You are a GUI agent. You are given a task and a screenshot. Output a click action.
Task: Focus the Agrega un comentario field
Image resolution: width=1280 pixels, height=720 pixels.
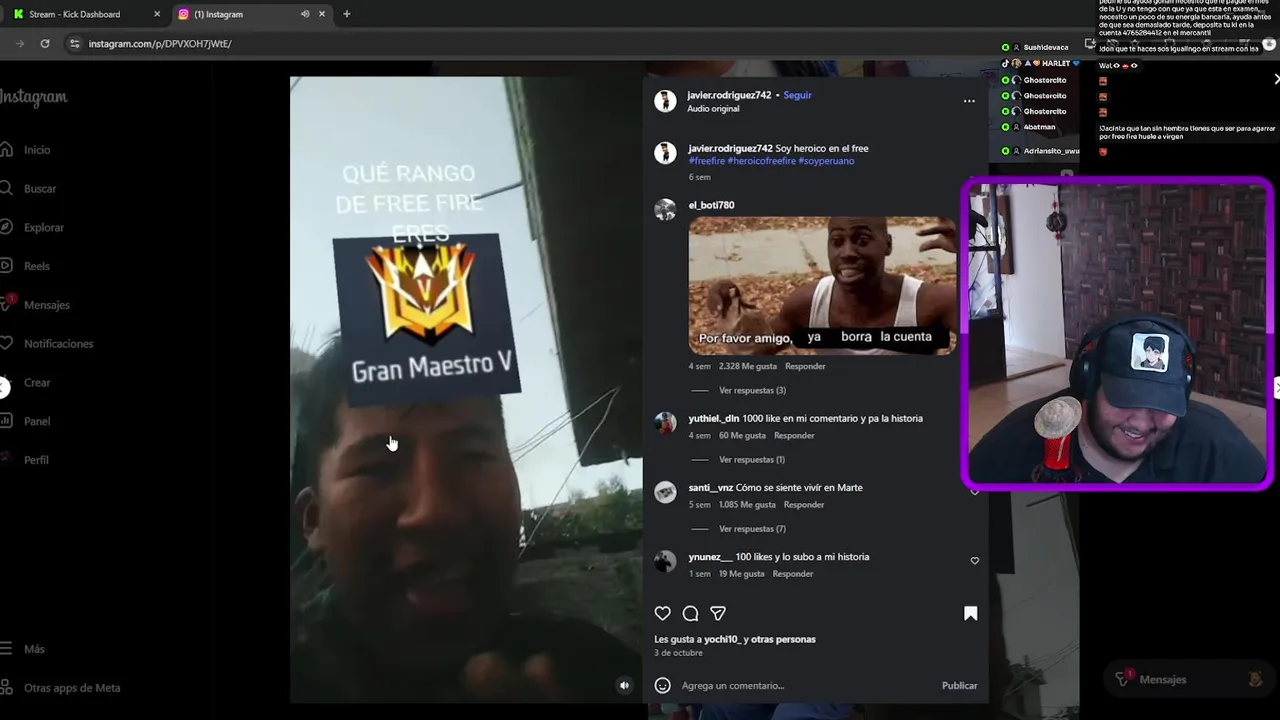click(805, 685)
